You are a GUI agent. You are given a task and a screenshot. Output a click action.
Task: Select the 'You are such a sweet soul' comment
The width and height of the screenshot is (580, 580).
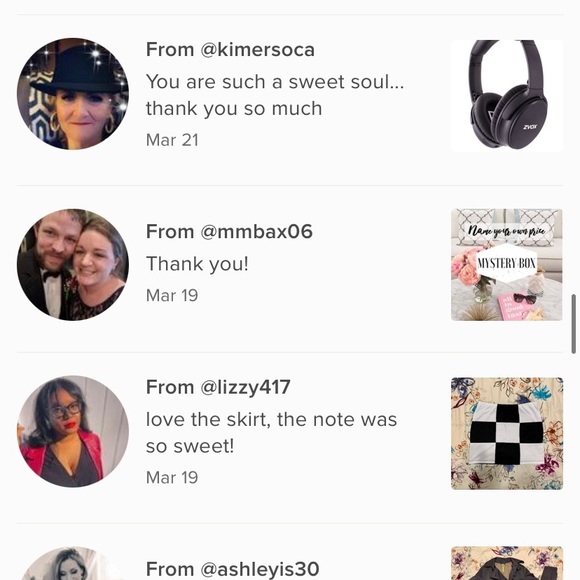click(x=275, y=95)
